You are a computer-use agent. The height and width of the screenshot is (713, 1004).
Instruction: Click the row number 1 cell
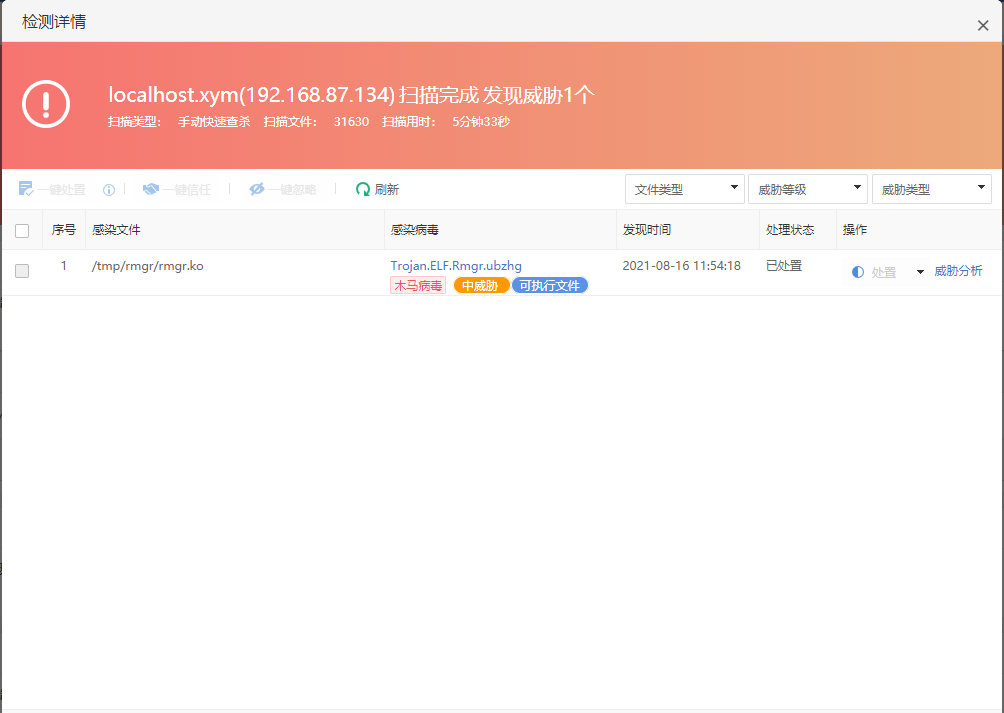pyautogui.click(x=63, y=266)
